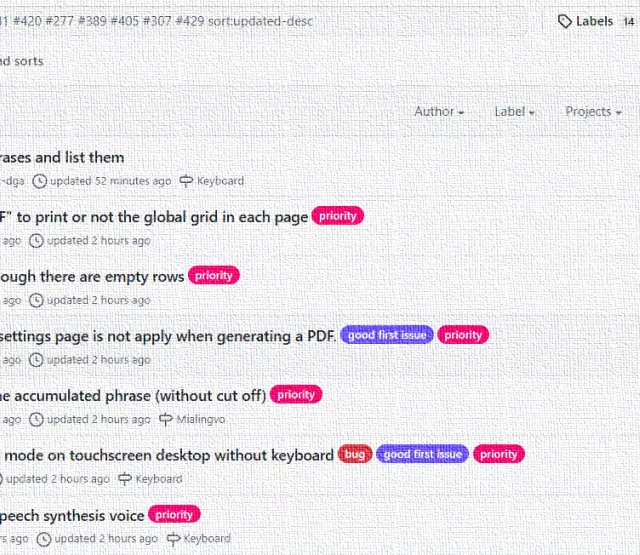Click milestone icon beside Keyboard in the 52 minutes row
This screenshot has height=555, width=640.
tap(186, 181)
